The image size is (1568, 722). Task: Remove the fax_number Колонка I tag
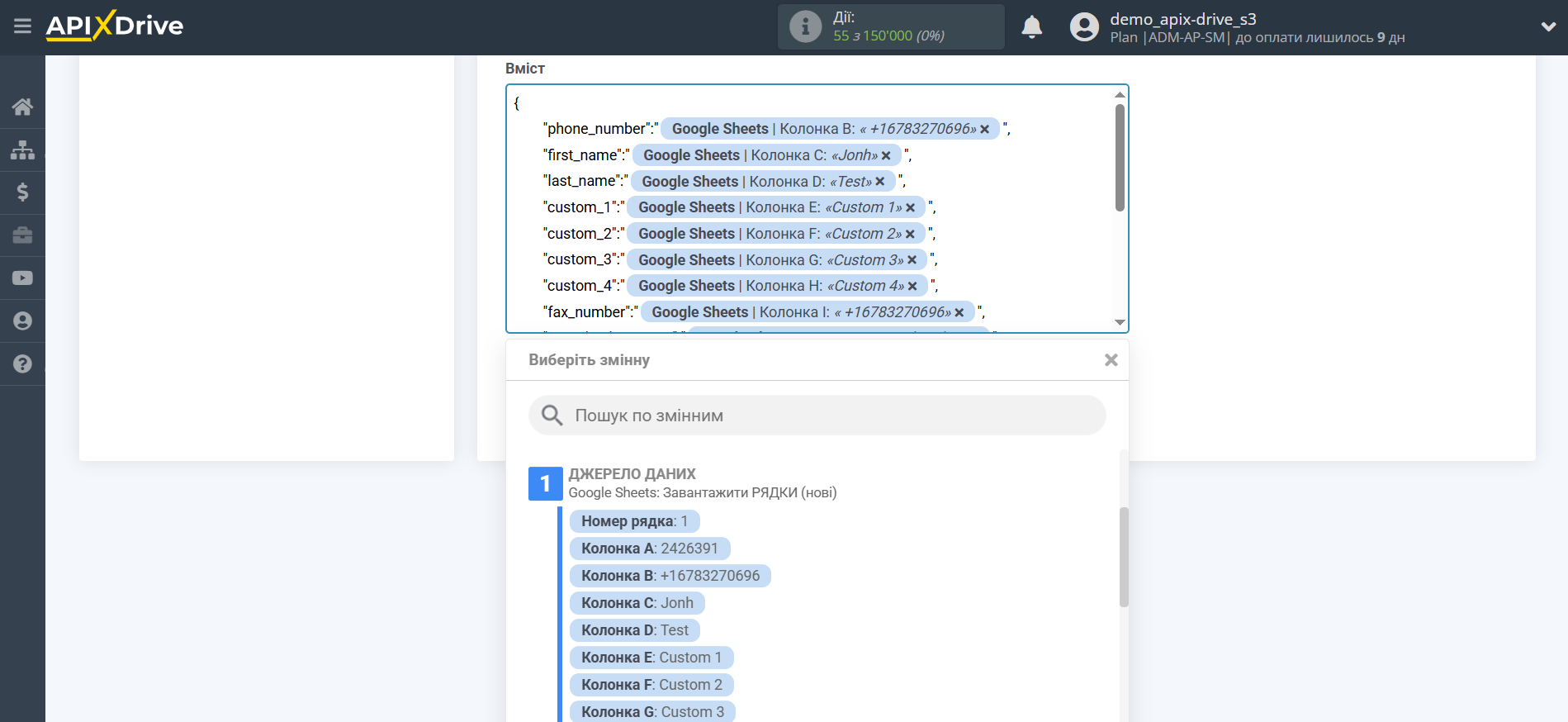[959, 312]
